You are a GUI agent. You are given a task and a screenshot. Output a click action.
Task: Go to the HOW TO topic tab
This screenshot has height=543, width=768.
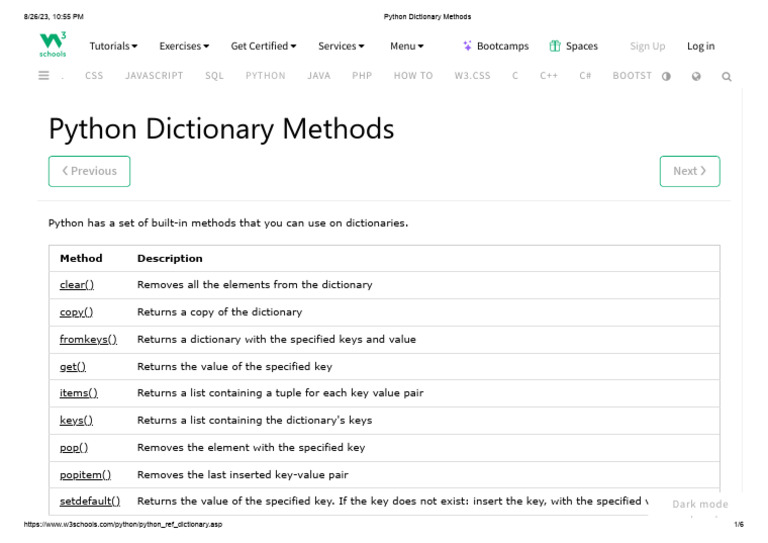pos(413,76)
